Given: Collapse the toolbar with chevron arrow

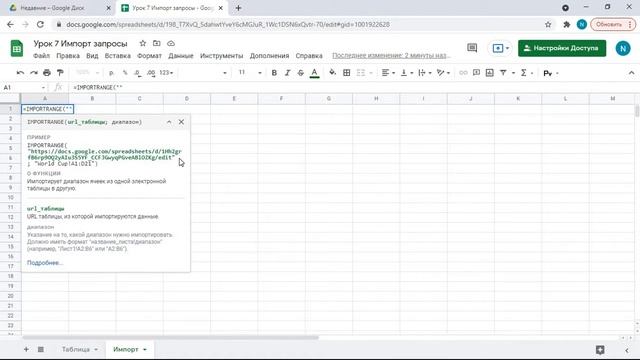Looking at the screenshot, I should pos(631,73).
